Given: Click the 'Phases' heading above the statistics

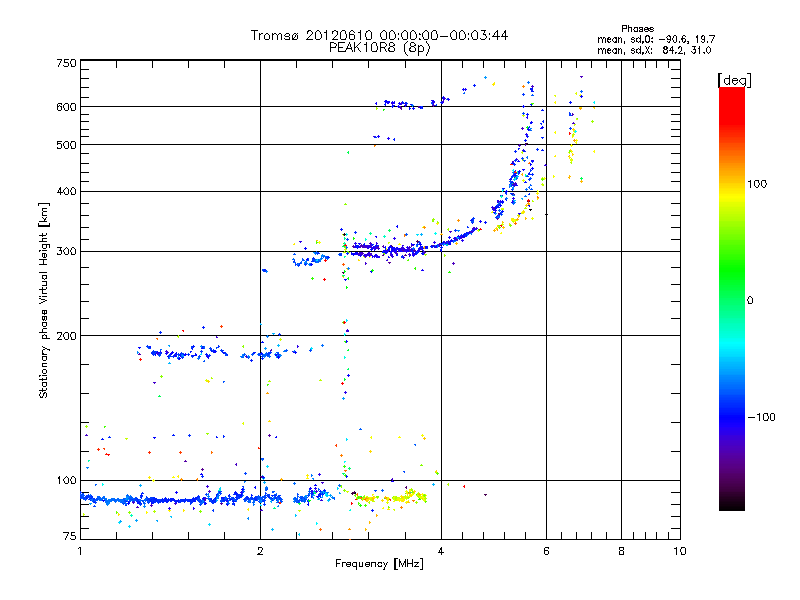Looking at the screenshot, I should pyautogui.click(x=637, y=29).
